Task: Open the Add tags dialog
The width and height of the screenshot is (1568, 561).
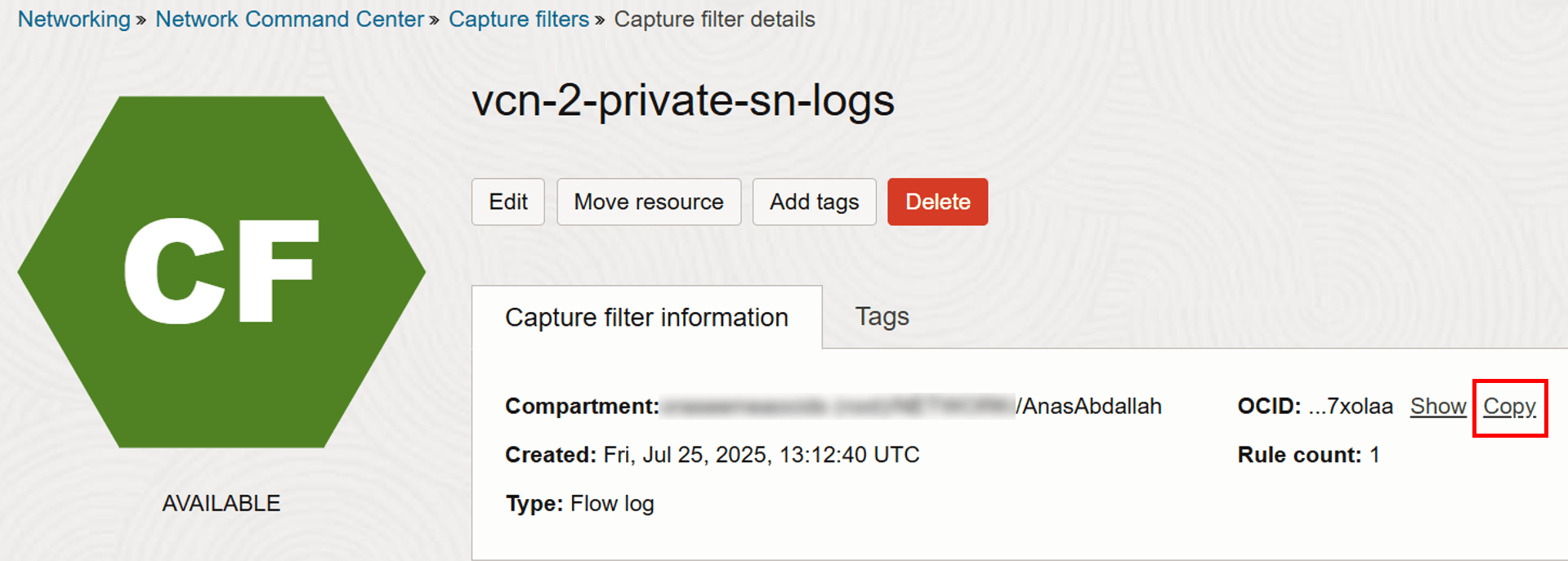Action: (814, 202)
